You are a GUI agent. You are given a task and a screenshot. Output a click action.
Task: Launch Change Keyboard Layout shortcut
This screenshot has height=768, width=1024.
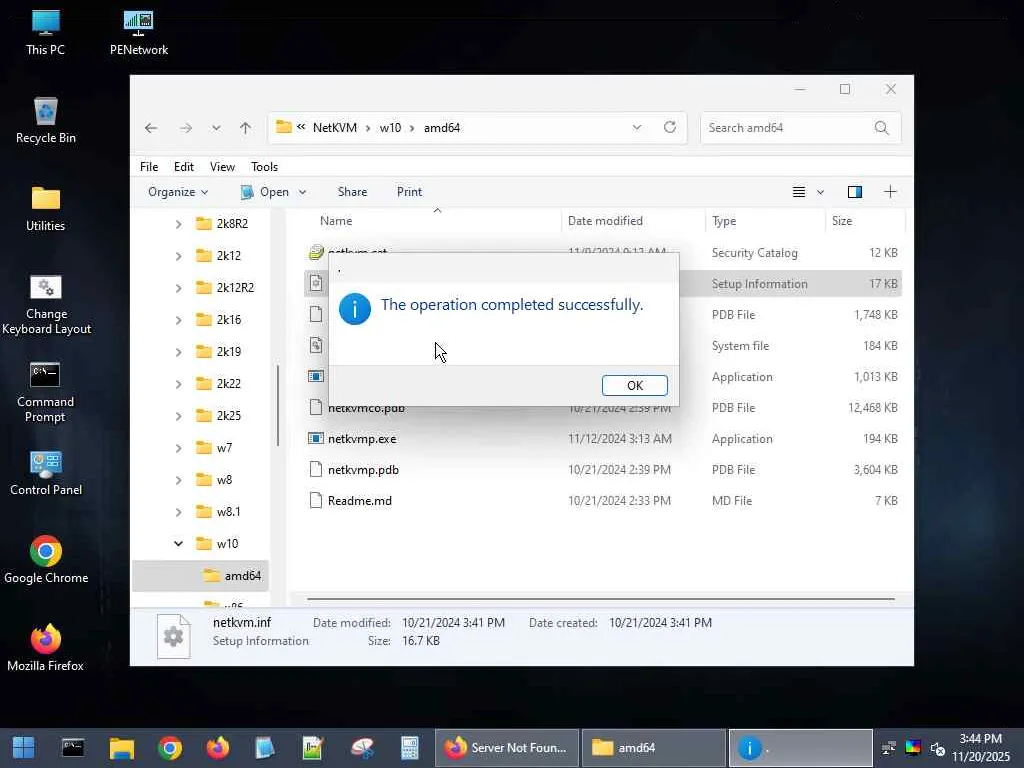pos(46,305)
